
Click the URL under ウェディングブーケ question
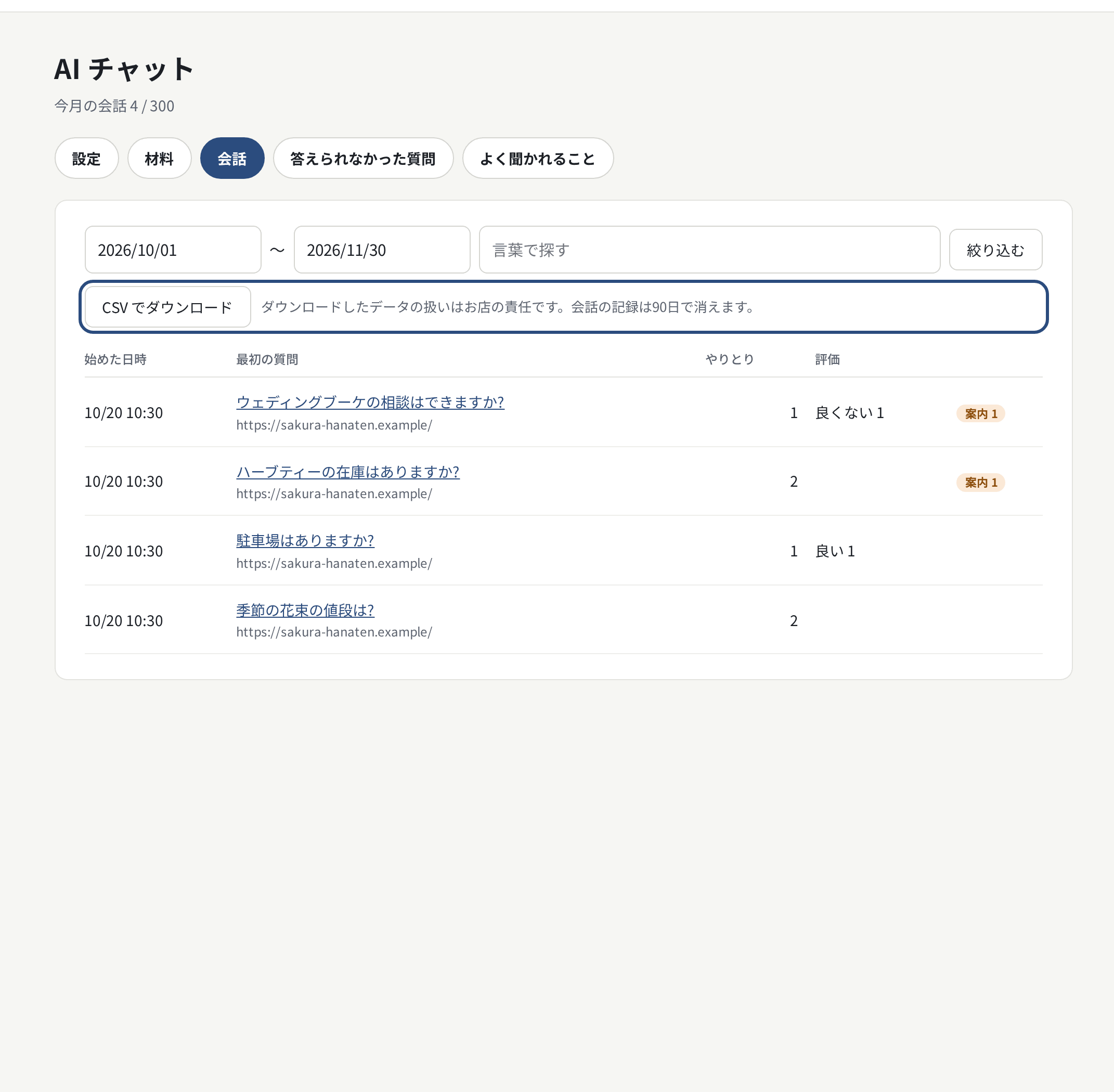334,425
